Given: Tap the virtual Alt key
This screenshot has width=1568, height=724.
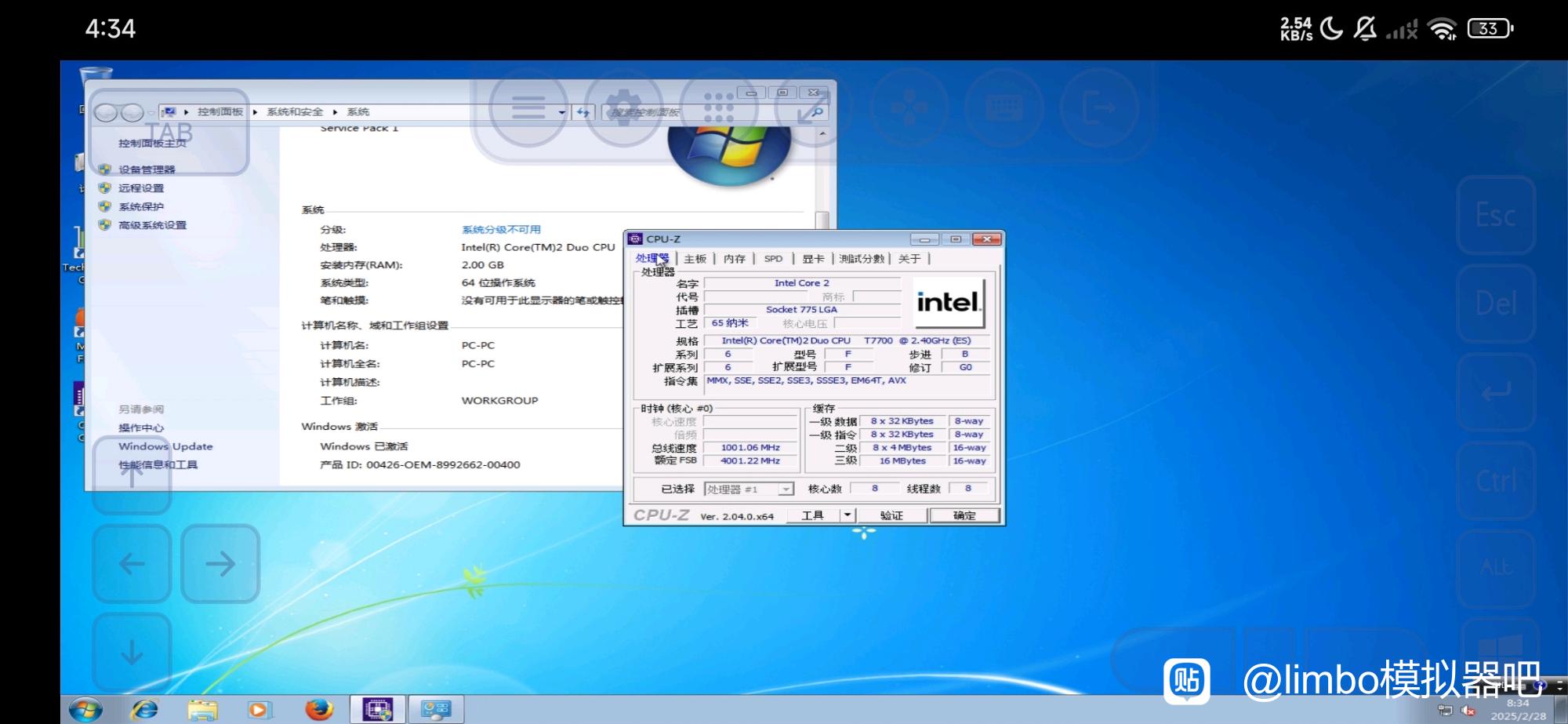Looking at the screenshot, I should pyautogui.click(x=1496, y=568).
